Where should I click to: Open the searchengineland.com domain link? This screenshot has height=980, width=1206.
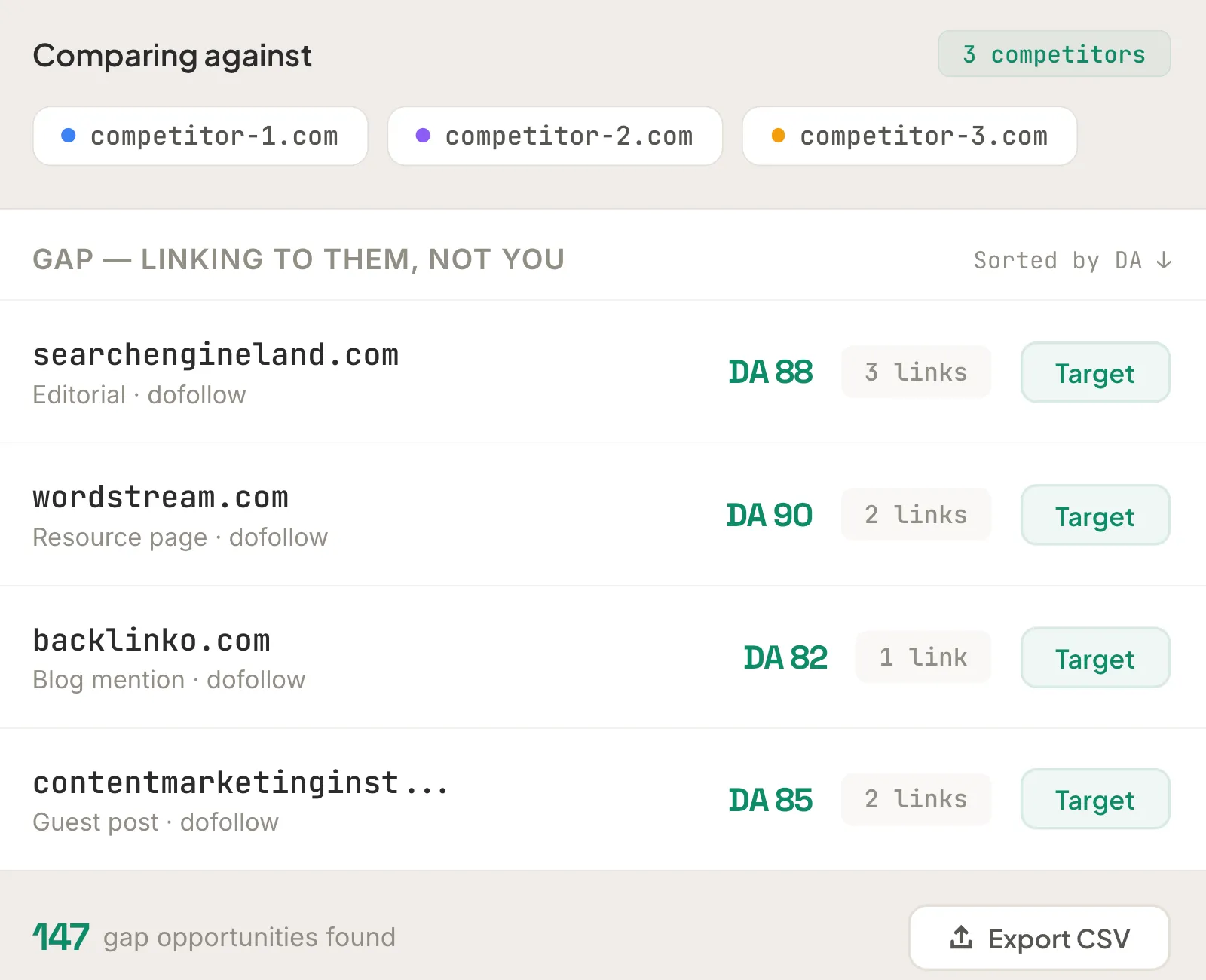(x=216, y=354)
